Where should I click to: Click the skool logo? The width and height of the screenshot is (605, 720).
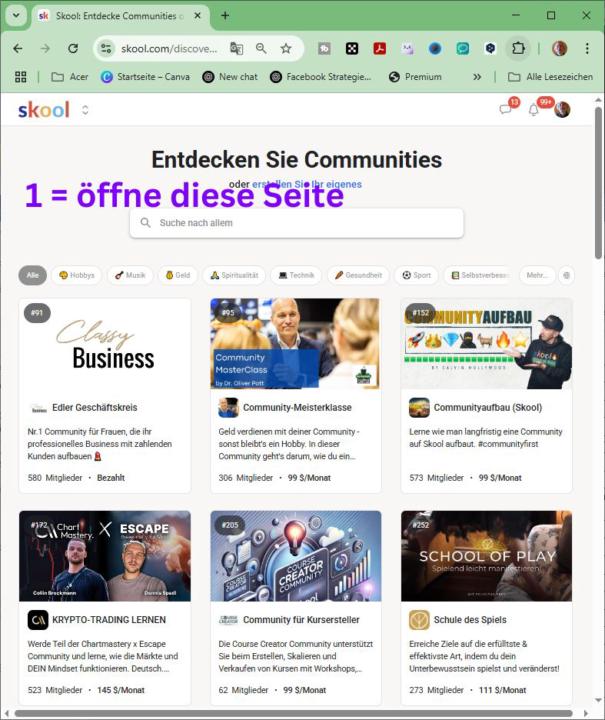tap(44, 110)
